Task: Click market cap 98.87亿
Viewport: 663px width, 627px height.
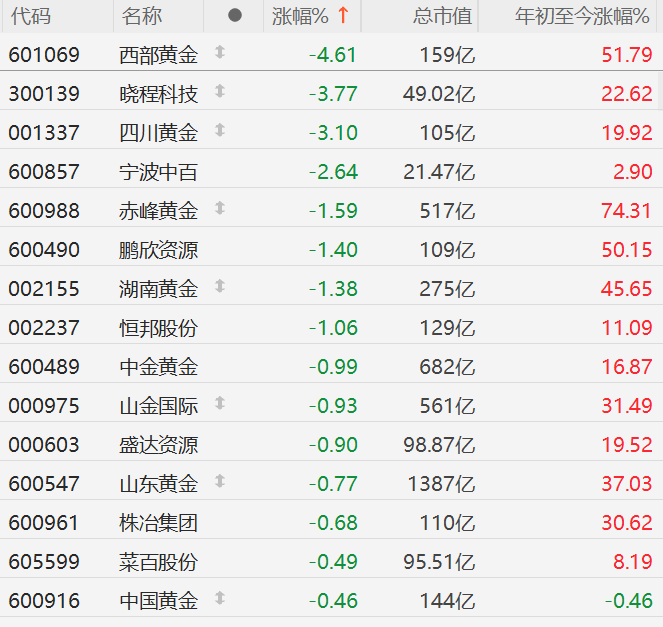Action: point(439,445)
